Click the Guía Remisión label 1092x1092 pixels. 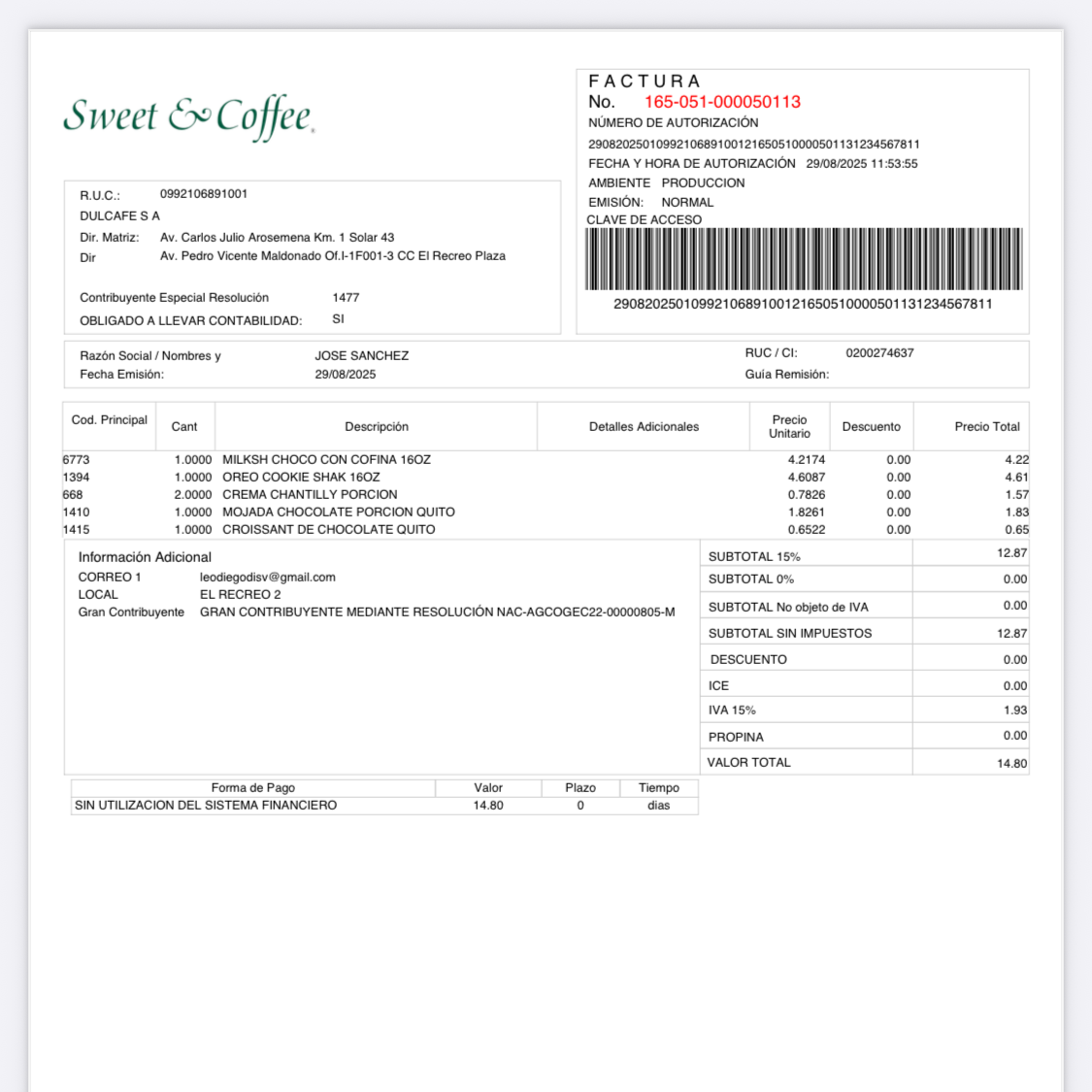[787, 374]
